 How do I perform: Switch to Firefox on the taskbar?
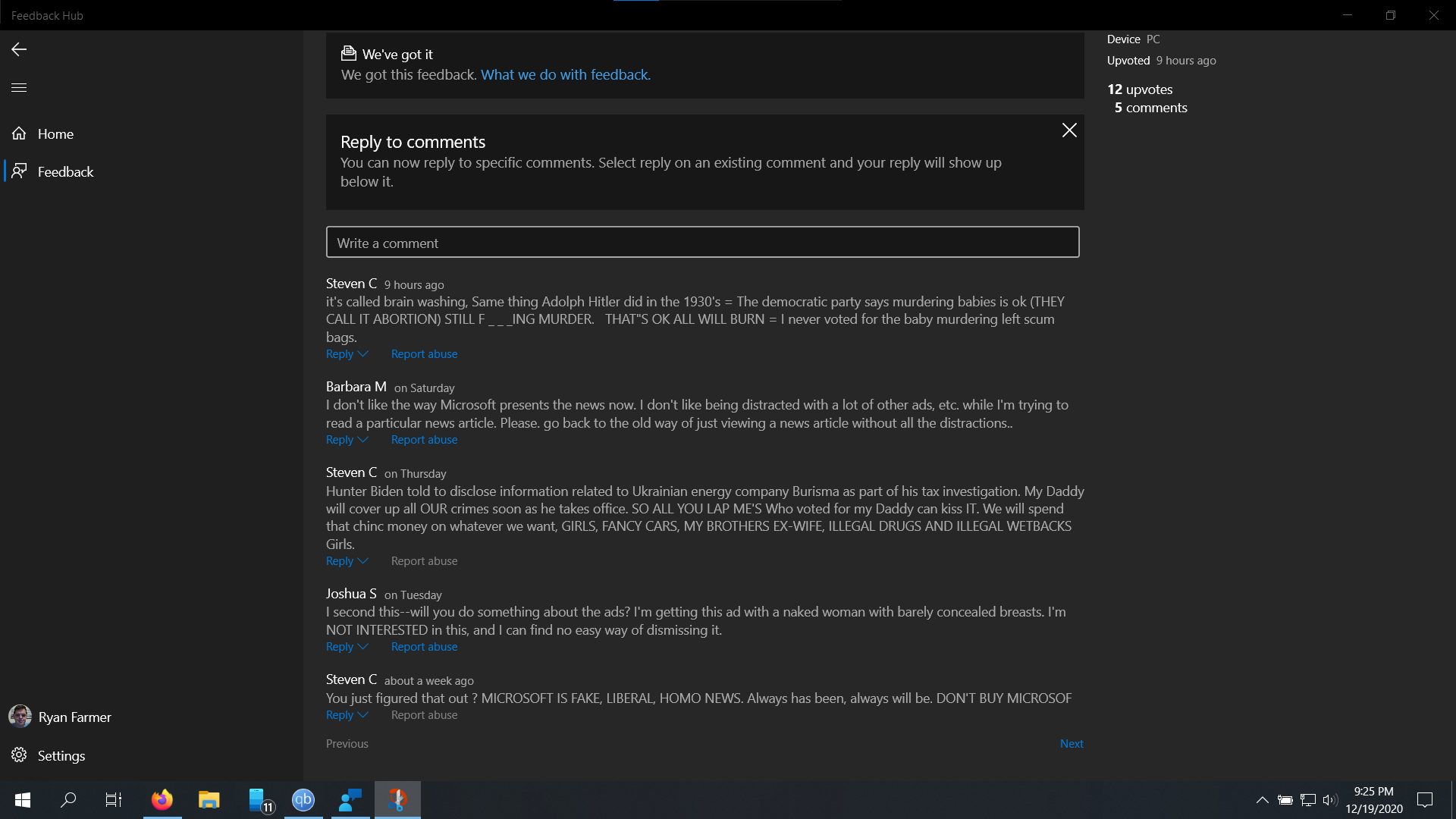(x=162, y=800)
